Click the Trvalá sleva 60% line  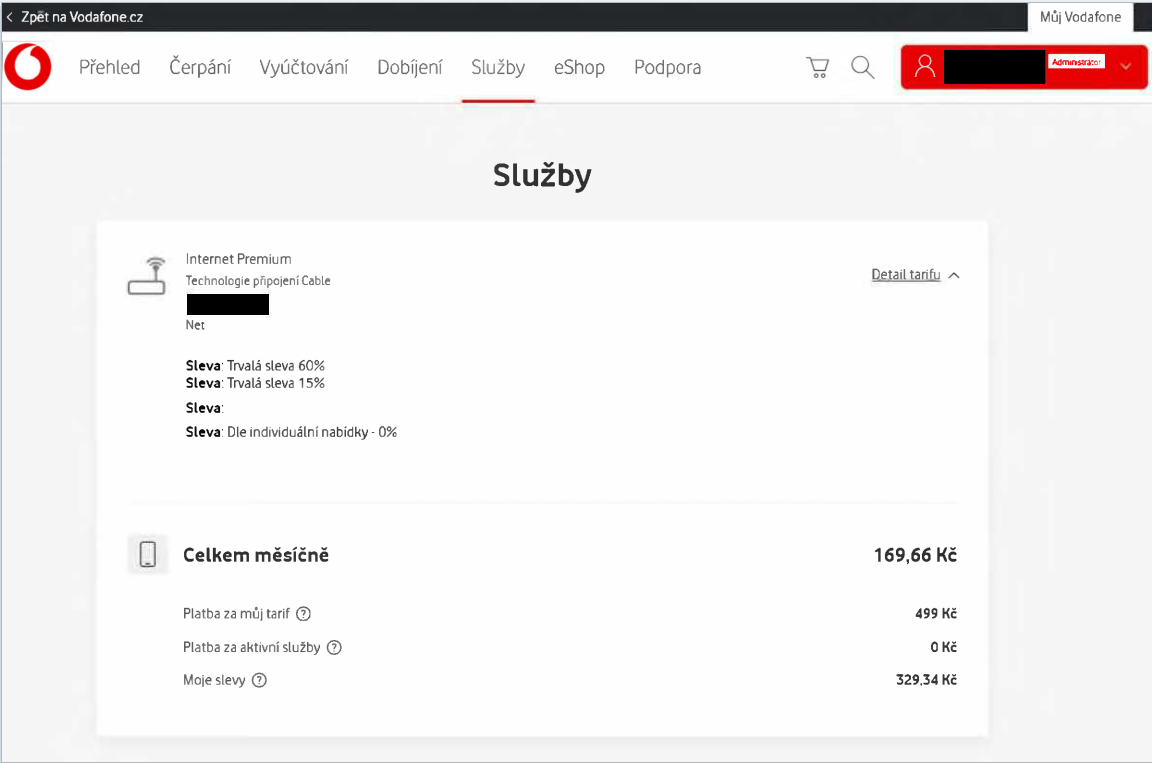tap(255, 366)
